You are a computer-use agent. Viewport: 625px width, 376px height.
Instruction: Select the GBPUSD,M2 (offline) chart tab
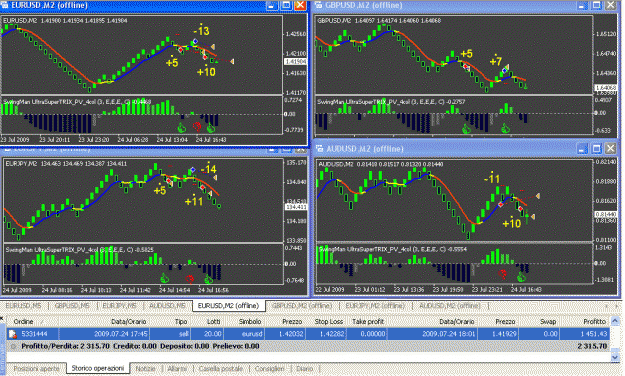302,306
